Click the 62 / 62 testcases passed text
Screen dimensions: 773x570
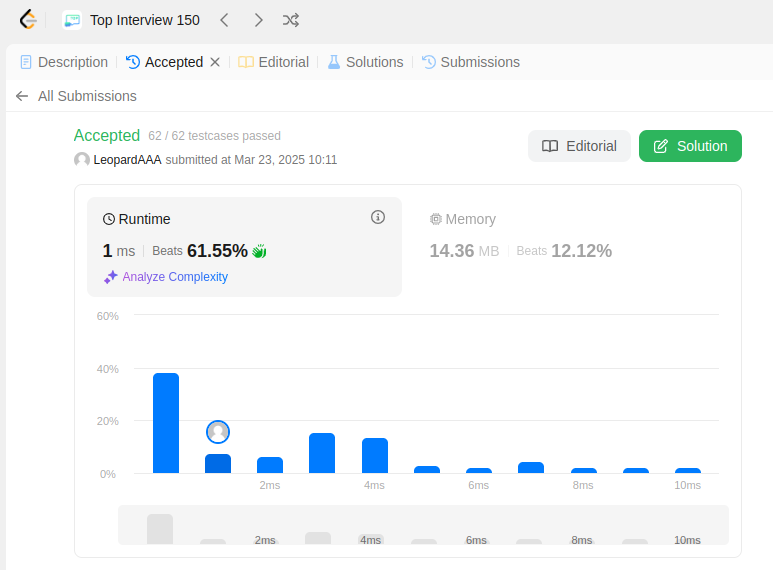click(x=214, y=136)
